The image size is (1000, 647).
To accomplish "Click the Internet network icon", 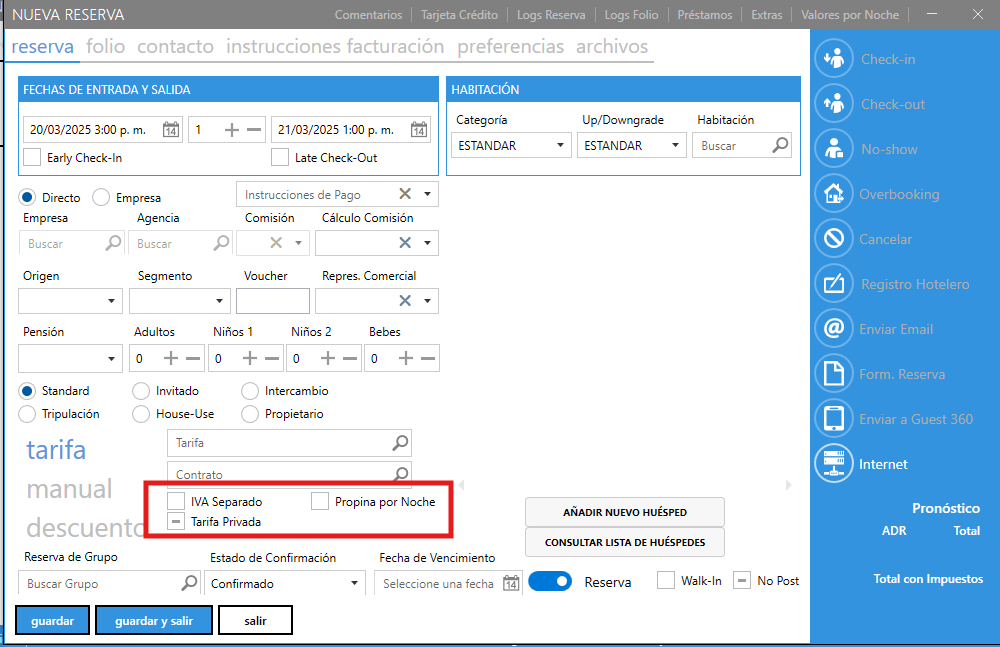I will (833, 465).
